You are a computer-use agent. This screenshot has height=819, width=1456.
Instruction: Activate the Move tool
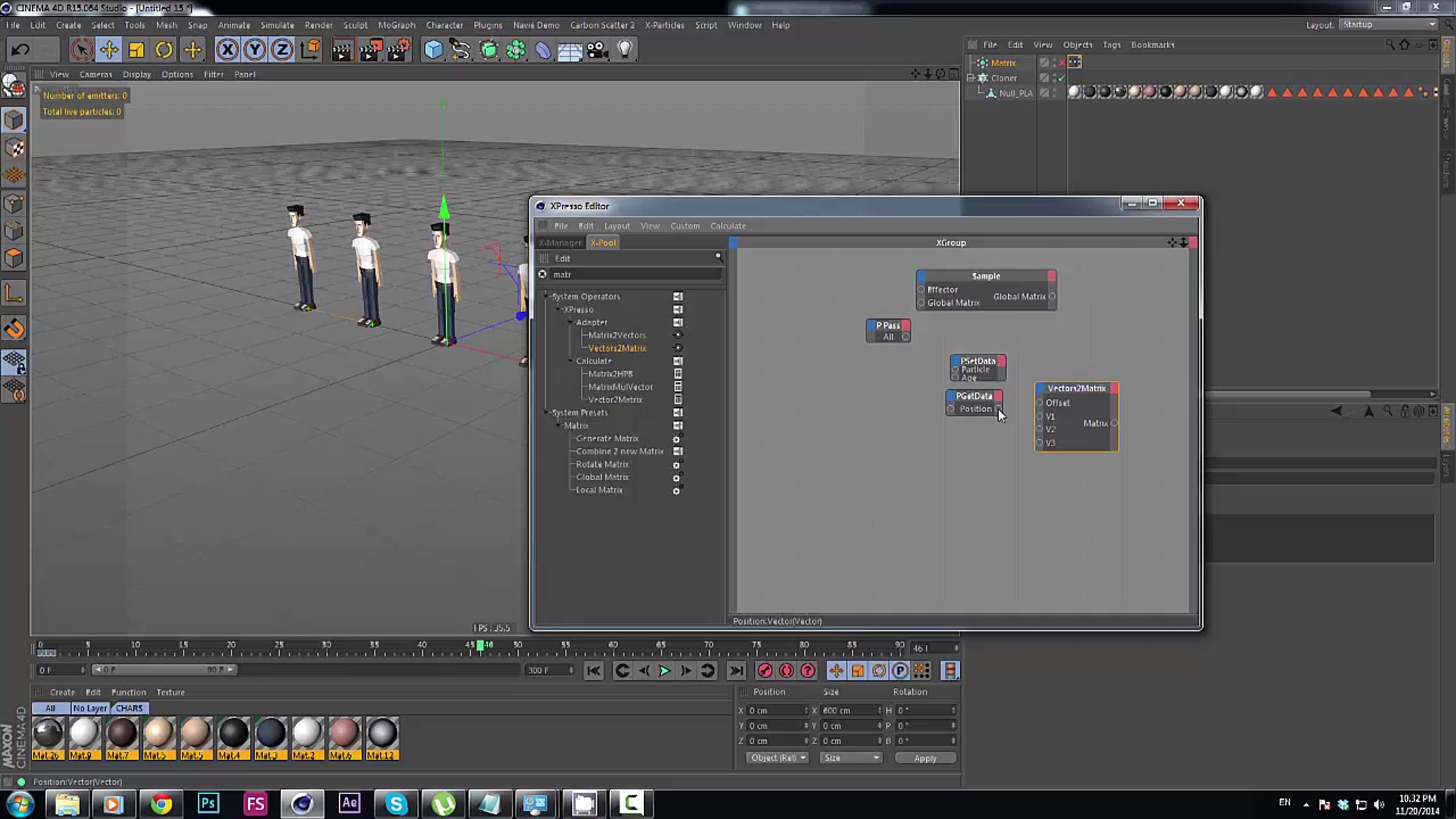109,50
